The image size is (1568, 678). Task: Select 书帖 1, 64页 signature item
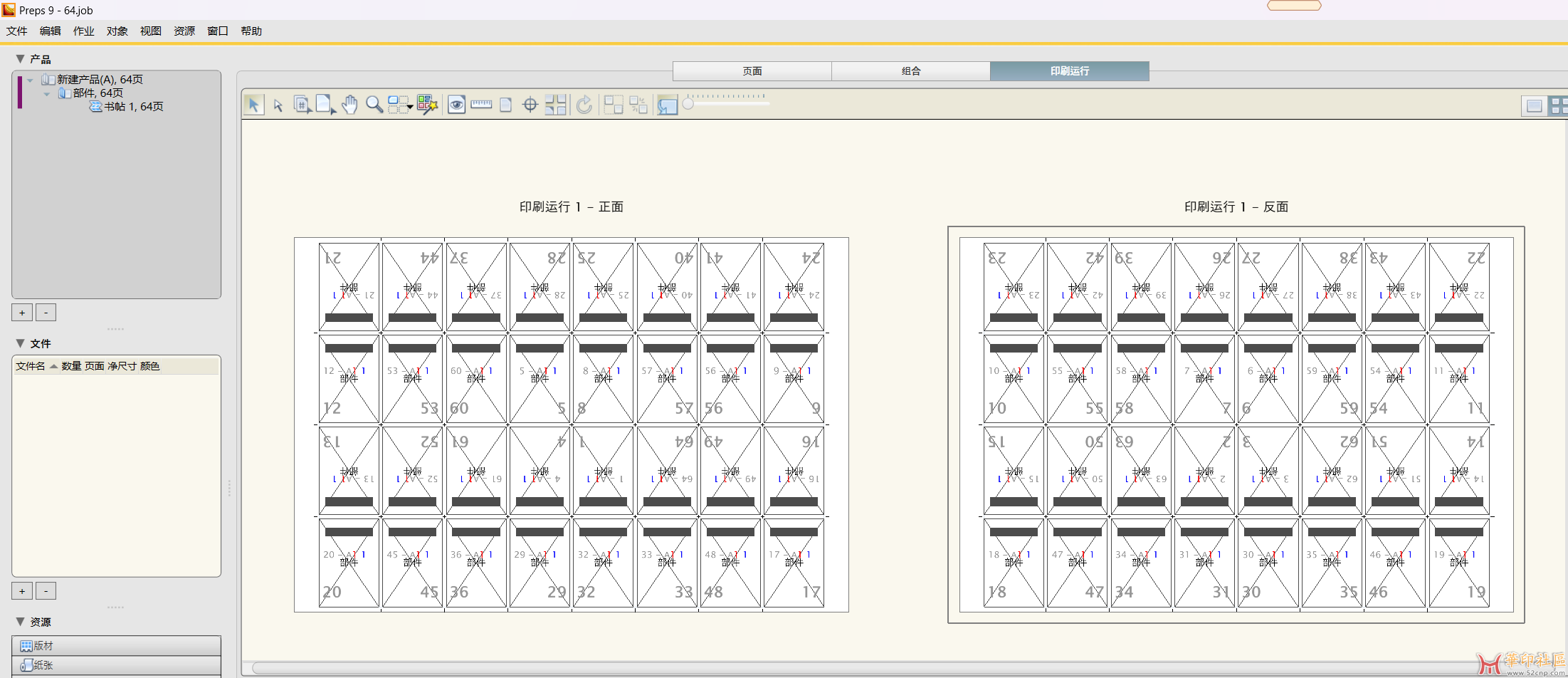pyautogui.click(x=133, y=106)
